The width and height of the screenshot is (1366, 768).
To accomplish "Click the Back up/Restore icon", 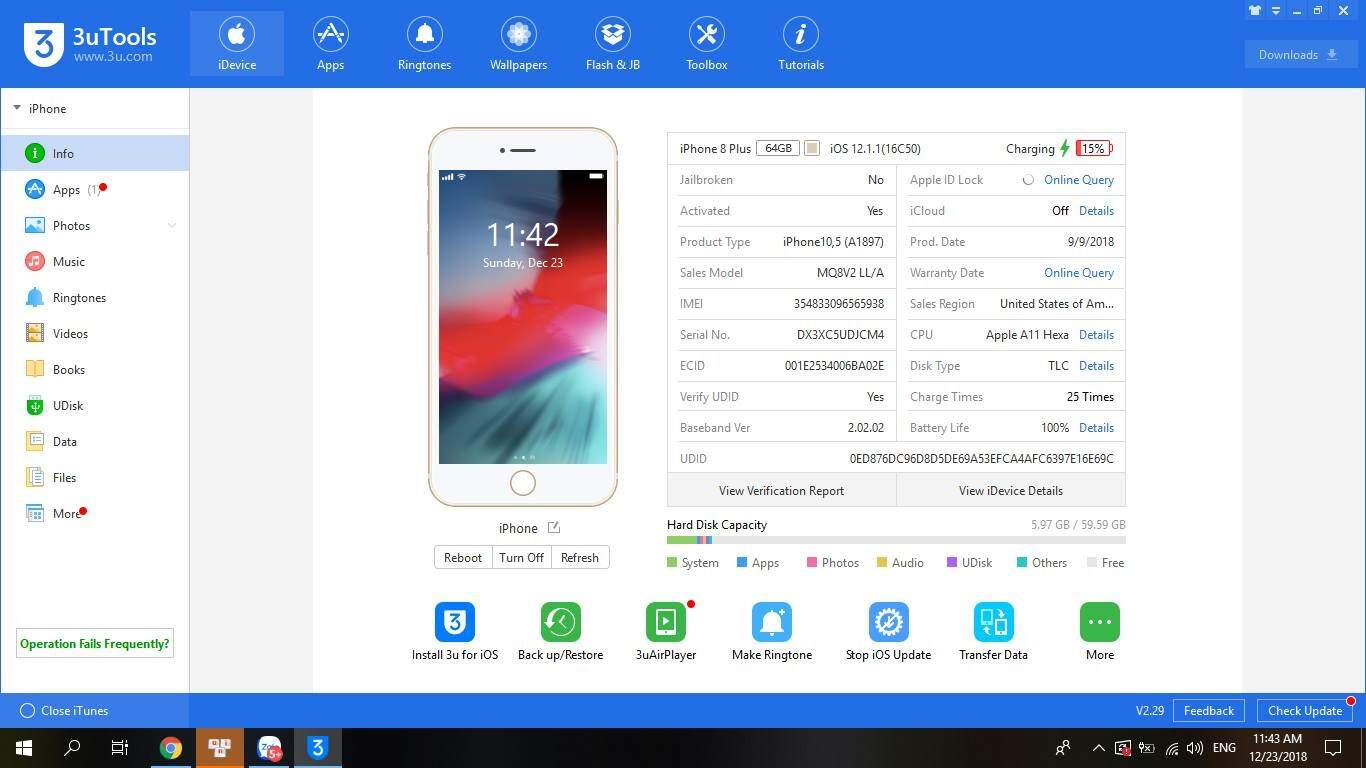I will (x=560, y=622).
